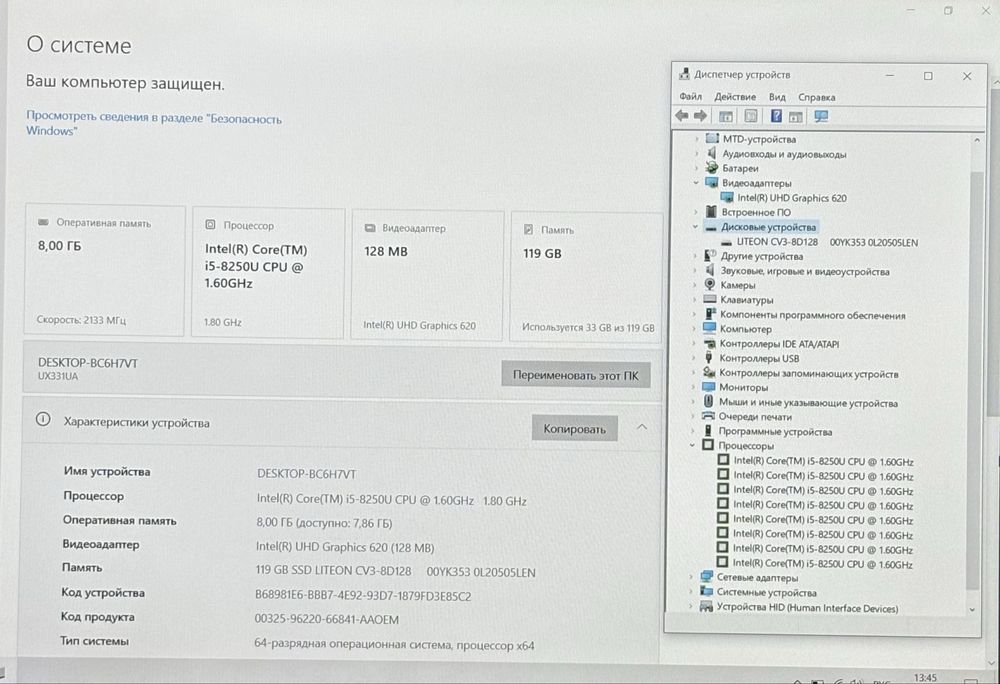Screen dimensions: 1000x684
Task: Click the О системе page heading
Action: [x=78, y=45]
